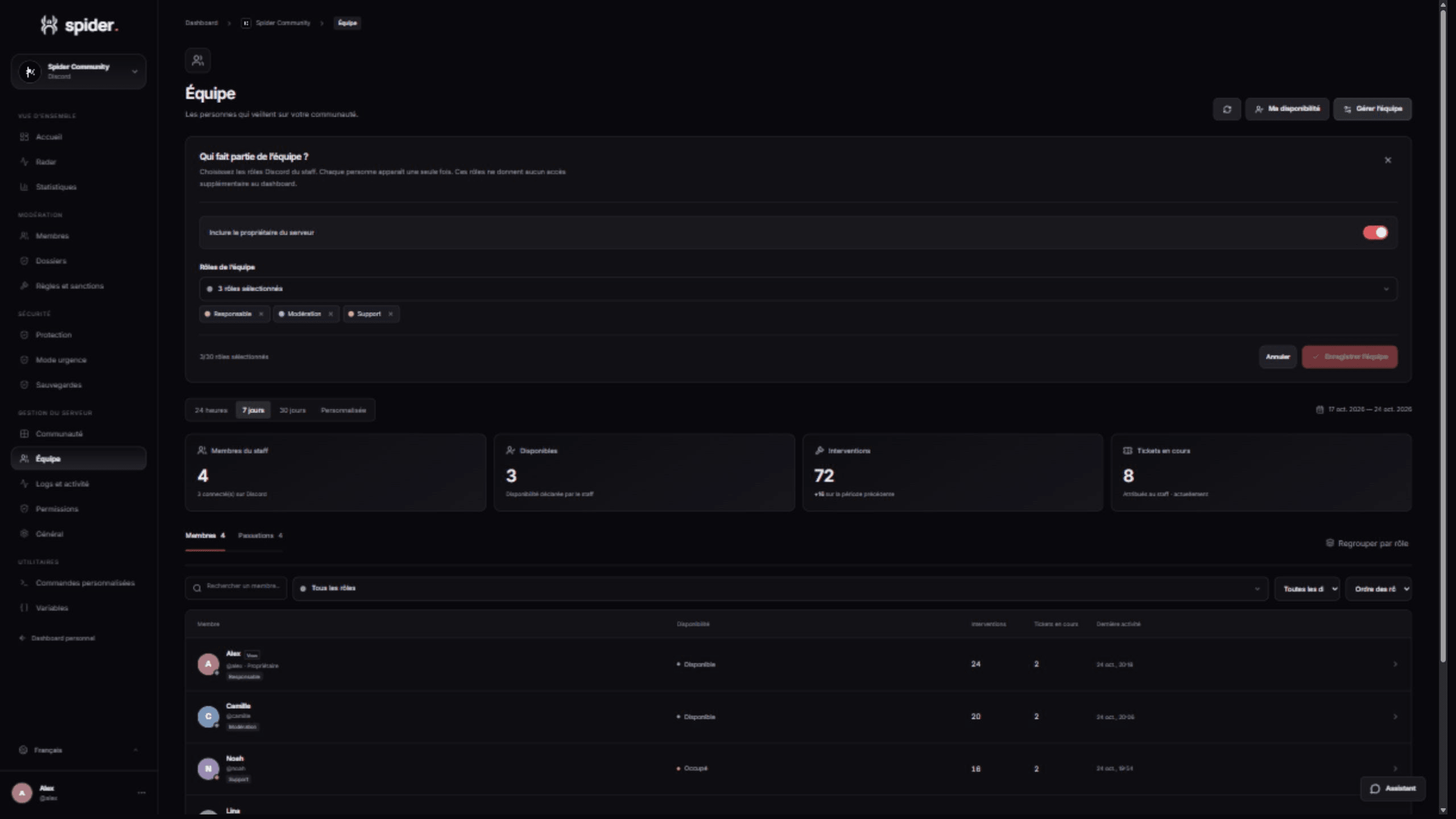Open the Toutes les availability dropdown

(x=1307, y=589)
